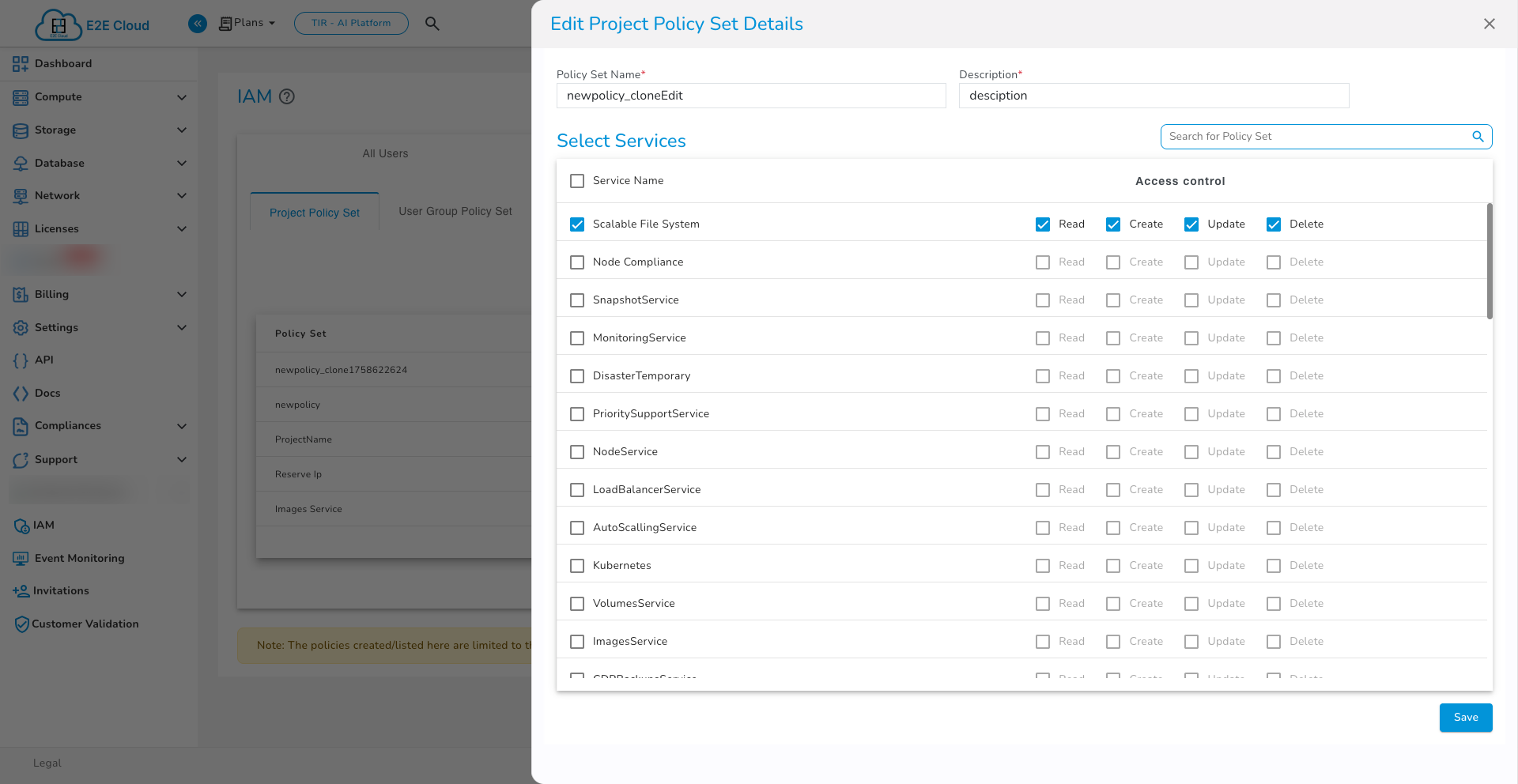Enable Read access for Node Compliance

(x=1043, y=262)
